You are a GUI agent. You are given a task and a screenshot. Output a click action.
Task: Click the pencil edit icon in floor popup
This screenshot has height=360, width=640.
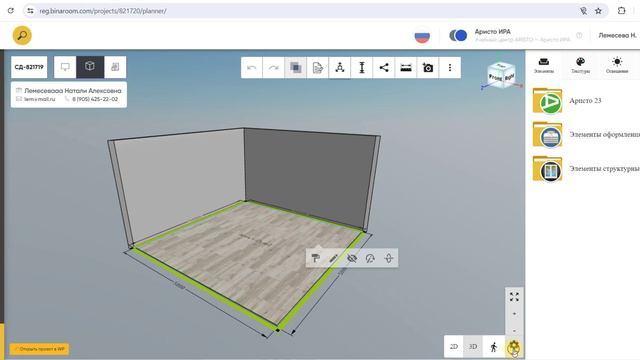(333, 258)
